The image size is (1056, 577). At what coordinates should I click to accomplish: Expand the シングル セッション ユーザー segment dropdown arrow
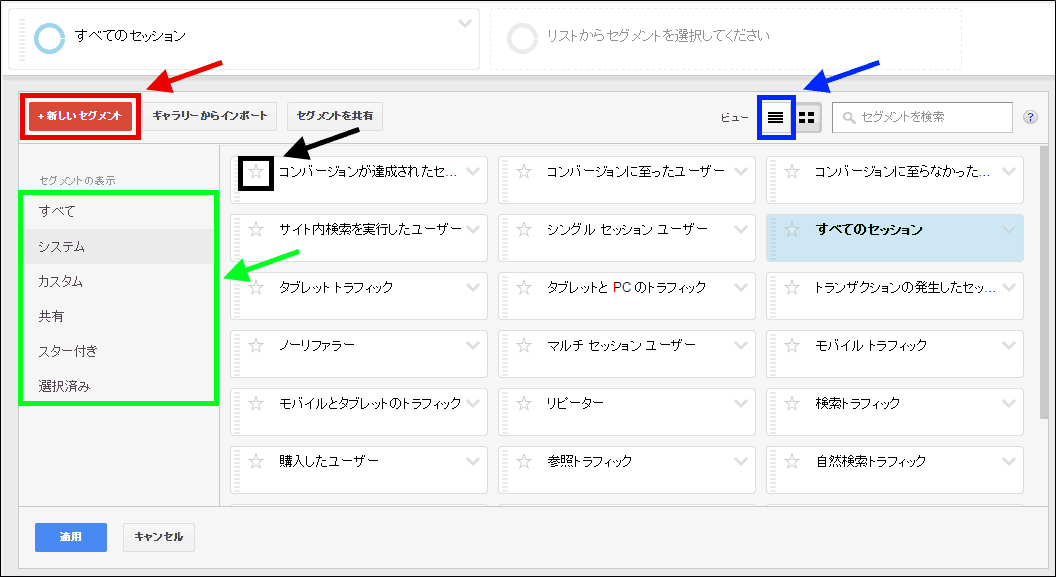741,230
